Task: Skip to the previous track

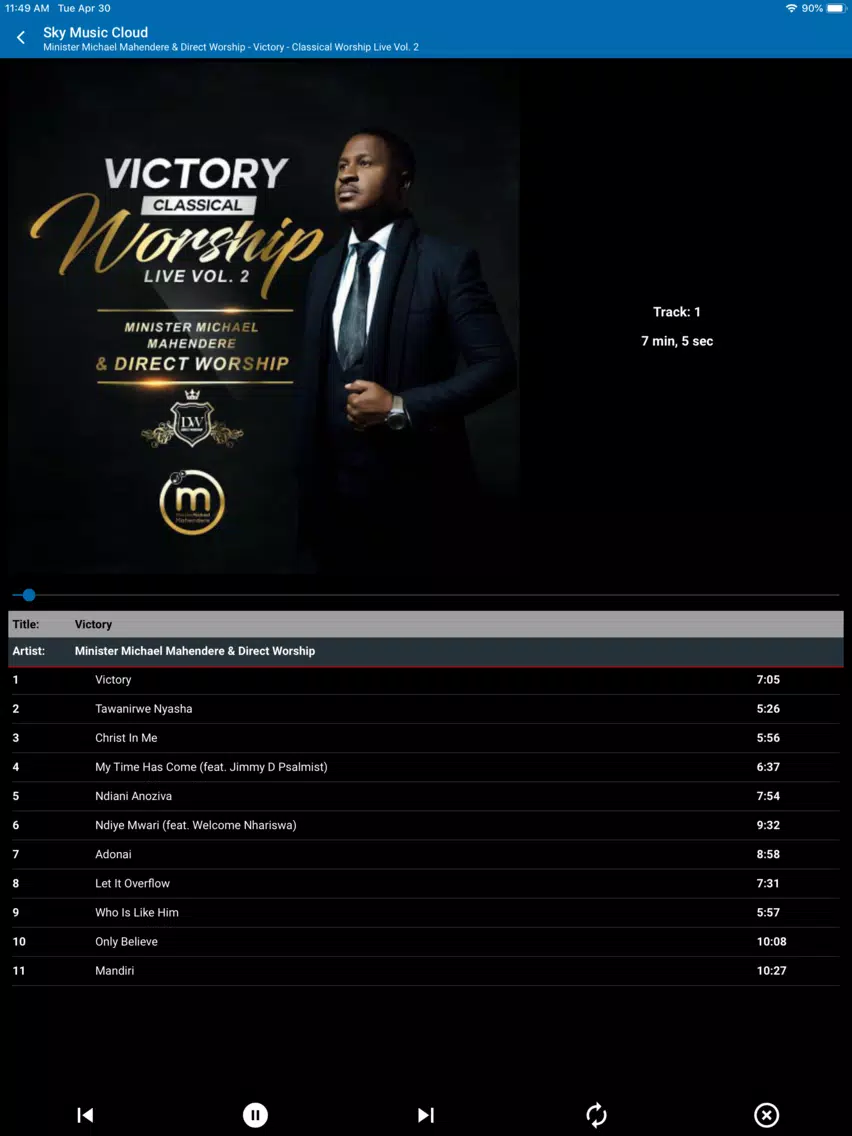Action: [85, 1115]
